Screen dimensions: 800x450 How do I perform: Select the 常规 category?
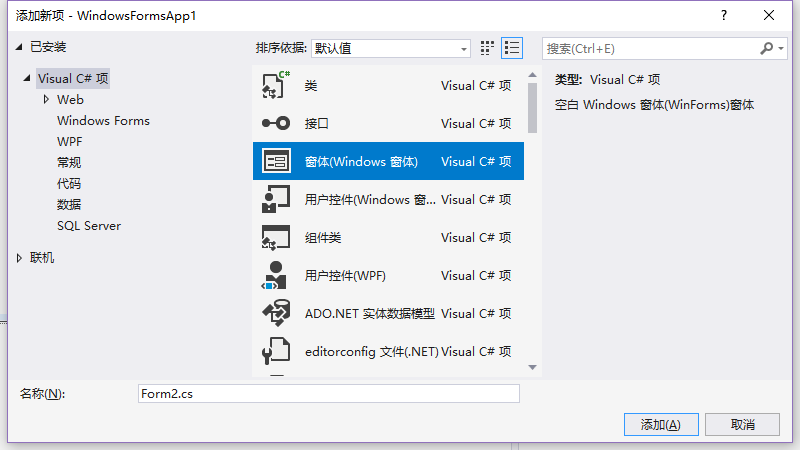coord(69,163)
